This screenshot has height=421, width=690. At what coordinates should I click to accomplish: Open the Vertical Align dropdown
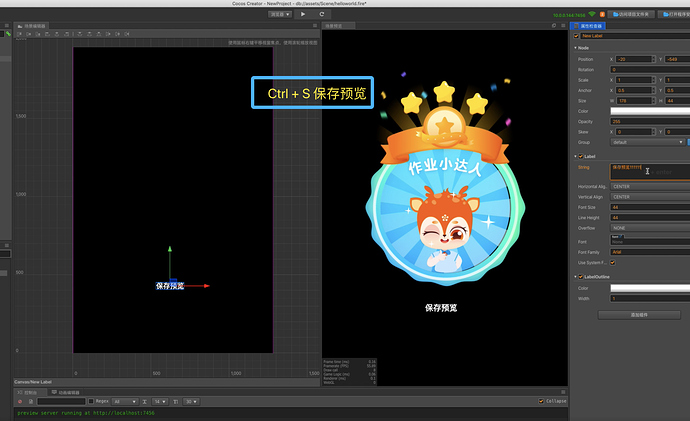click(x=650, y=197)
